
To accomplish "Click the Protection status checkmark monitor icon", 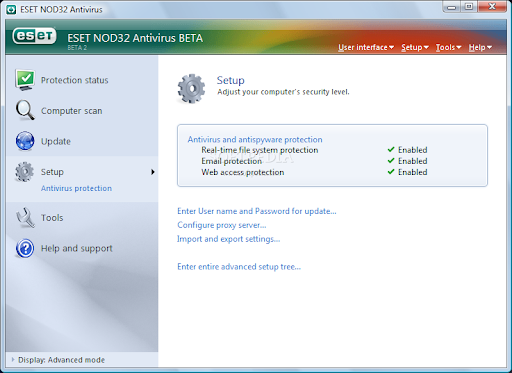I will (25, 80).
